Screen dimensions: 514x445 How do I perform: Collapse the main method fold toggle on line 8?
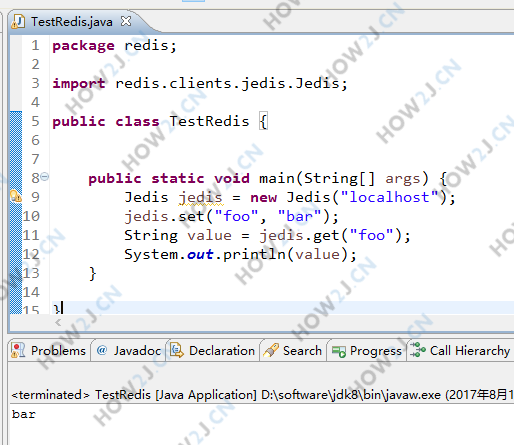pyautogui.click(x=45, y=176)
